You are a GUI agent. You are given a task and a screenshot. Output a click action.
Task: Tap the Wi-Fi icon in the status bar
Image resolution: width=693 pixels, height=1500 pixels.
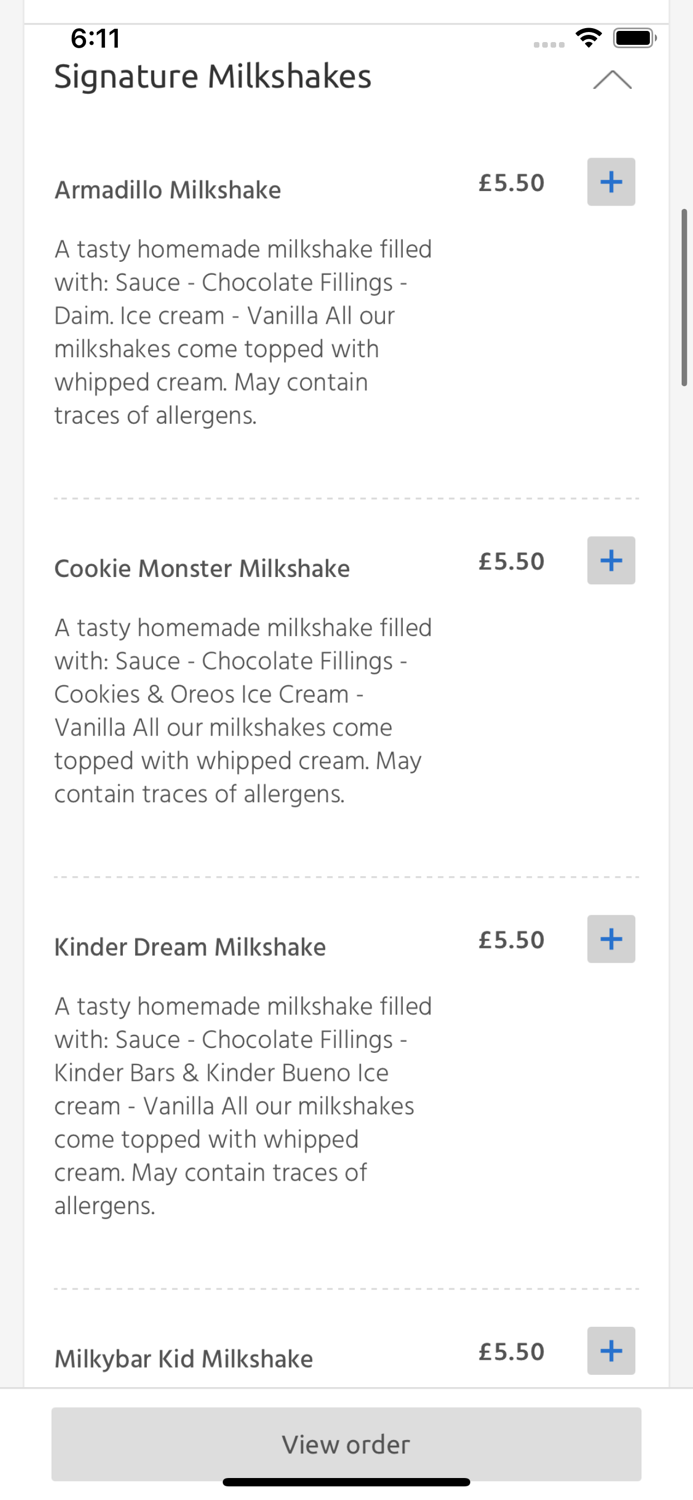(589, 37)
